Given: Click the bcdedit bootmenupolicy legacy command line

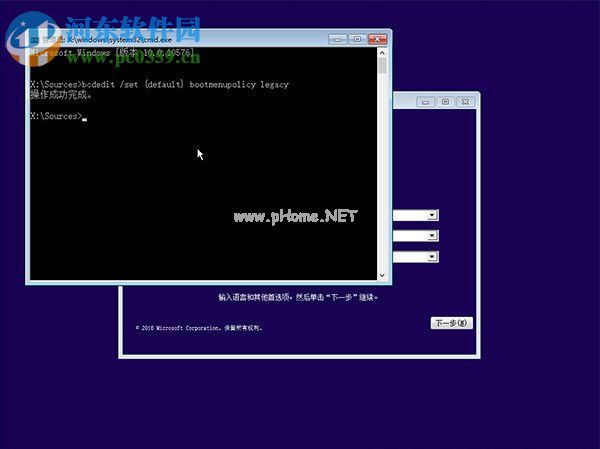Looking at the screenshot, I should (x=160, y=85).
